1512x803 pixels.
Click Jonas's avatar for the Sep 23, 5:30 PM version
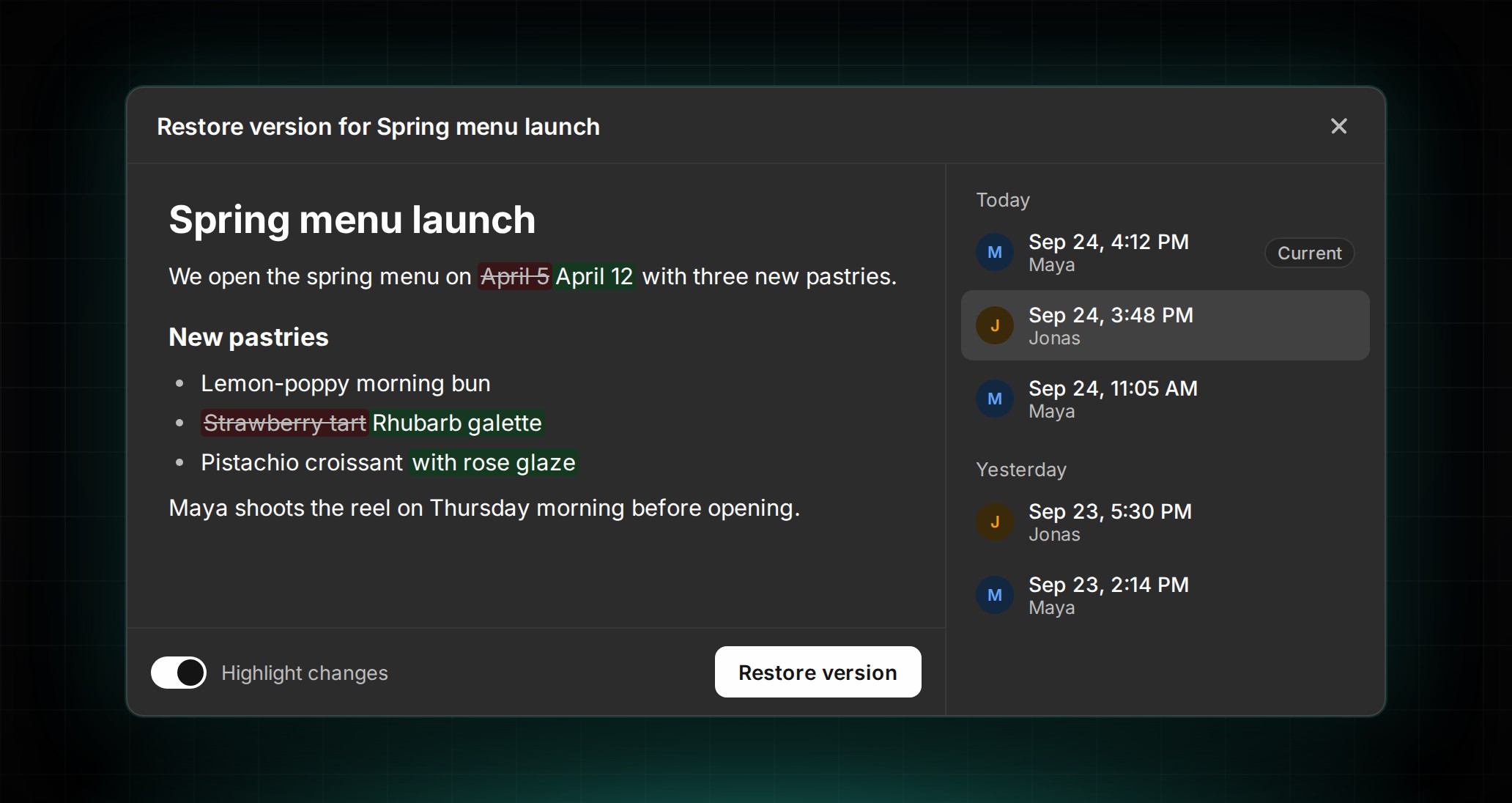point(995,522)
